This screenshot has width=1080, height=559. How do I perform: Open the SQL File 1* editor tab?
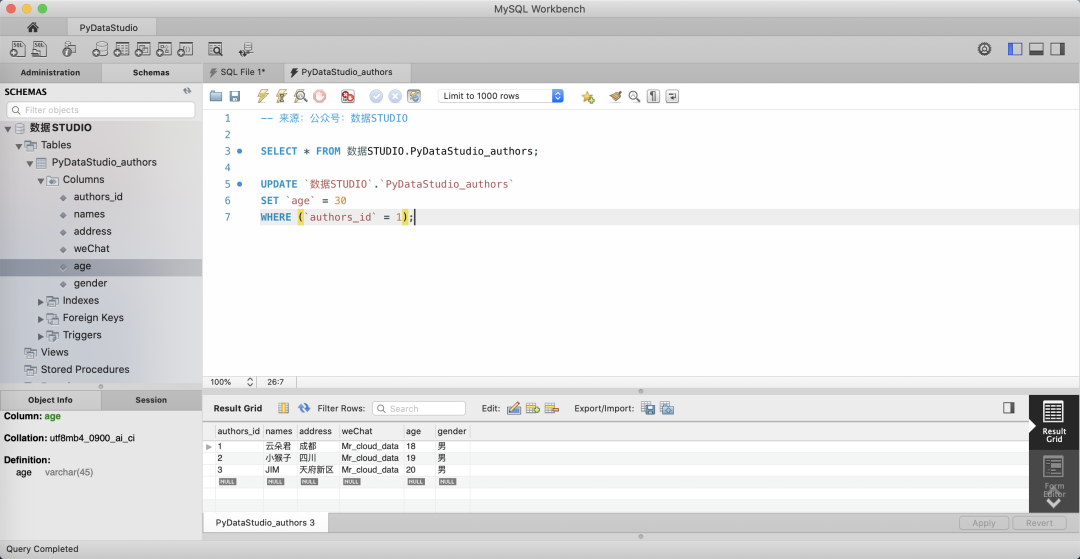click(242, 72)
